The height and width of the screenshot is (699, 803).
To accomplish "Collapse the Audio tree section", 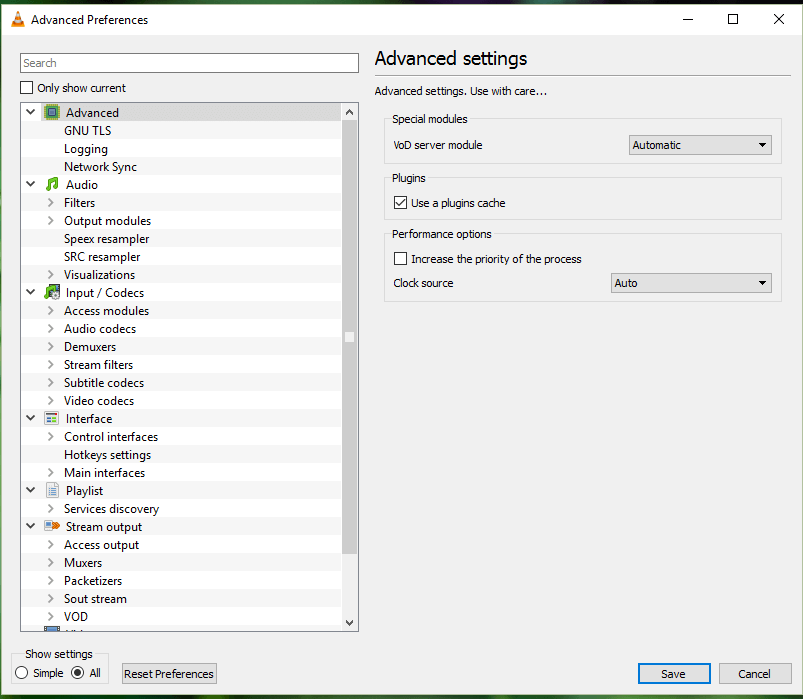I will coord(31,184).
